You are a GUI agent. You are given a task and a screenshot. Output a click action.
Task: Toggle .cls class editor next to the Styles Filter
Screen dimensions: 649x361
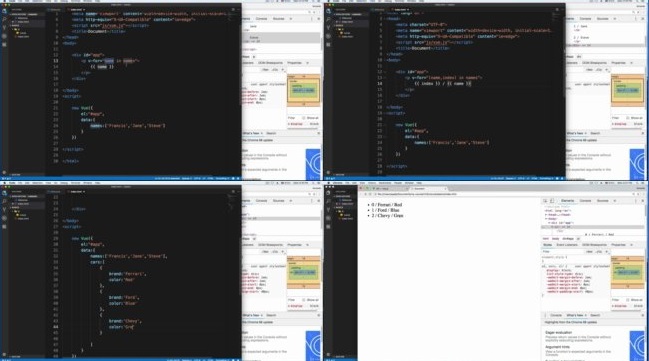coord(599,252)
